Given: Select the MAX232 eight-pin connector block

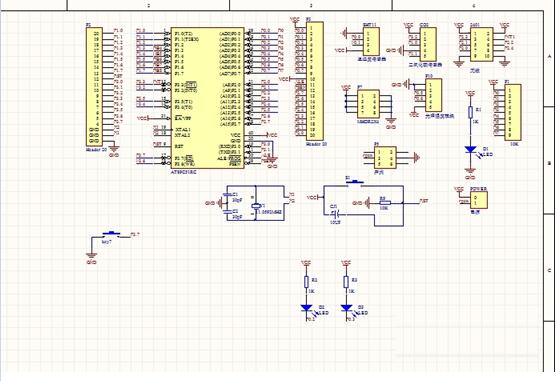Looking at the screenshot, I should [368, 104].
